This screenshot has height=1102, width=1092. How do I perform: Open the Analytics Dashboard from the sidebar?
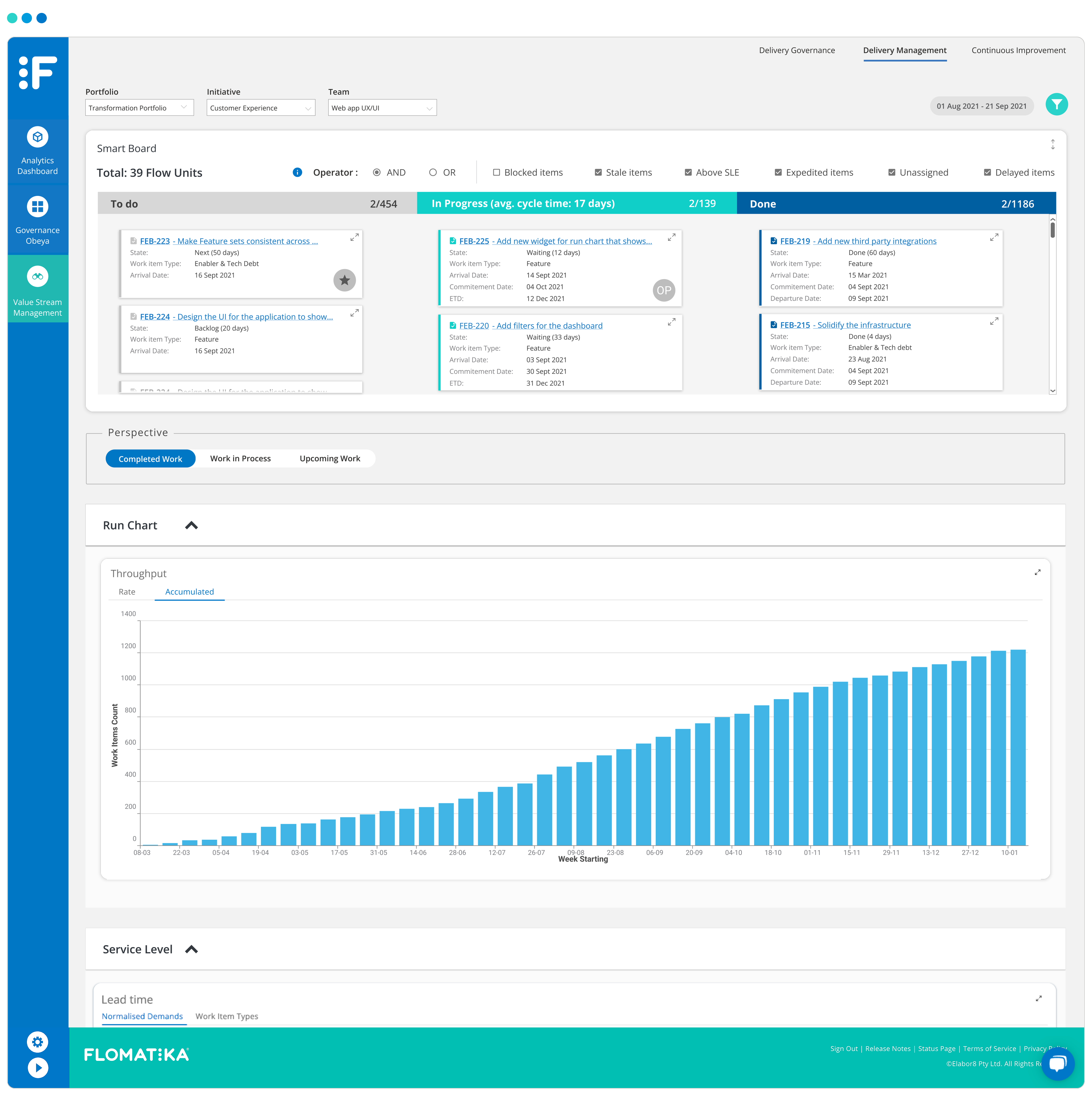click(37, 150)
